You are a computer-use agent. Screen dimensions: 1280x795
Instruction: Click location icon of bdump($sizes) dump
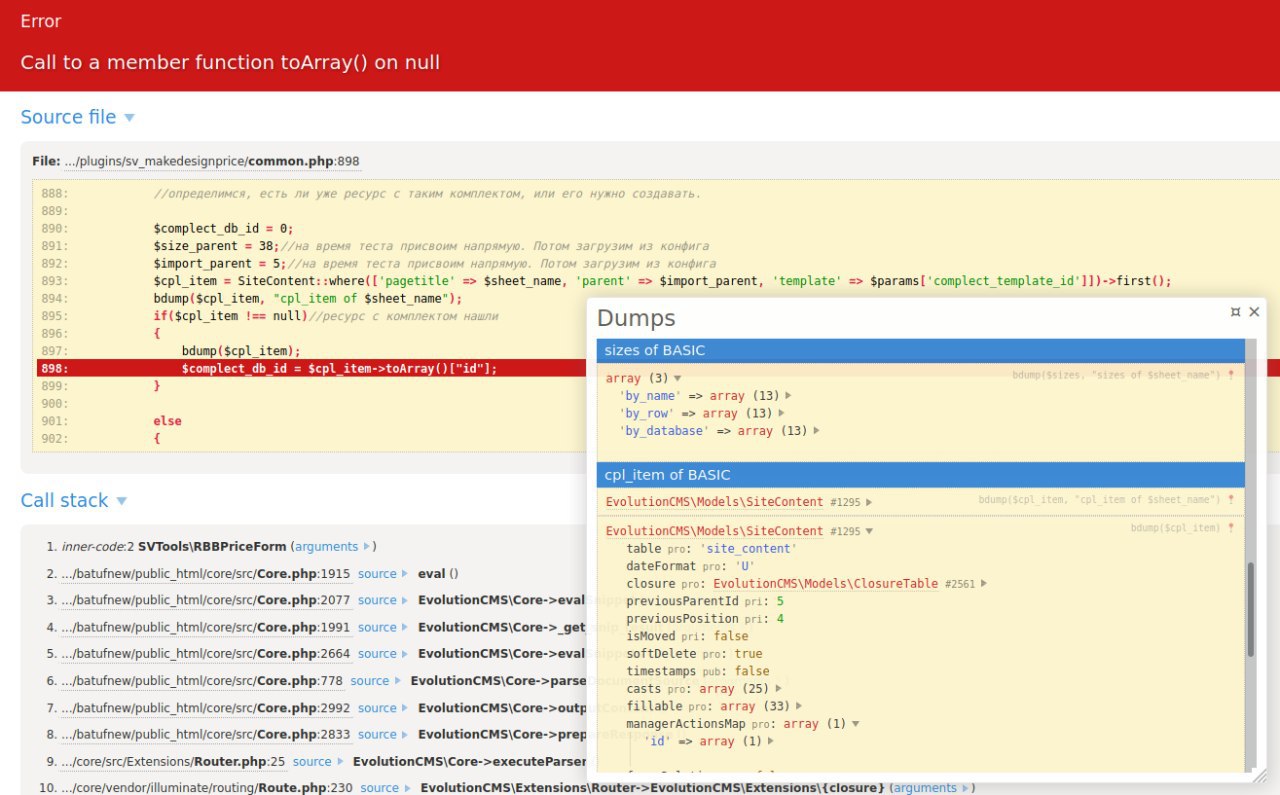pos(1231,374)
